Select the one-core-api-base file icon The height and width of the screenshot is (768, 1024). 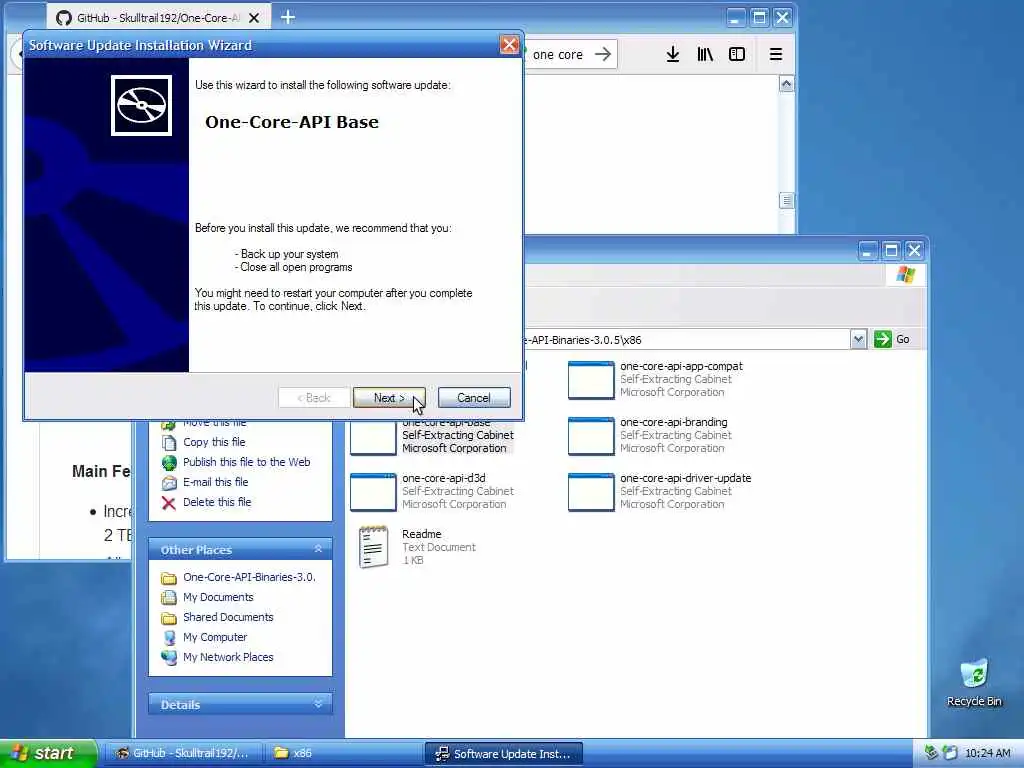point(373,438)
